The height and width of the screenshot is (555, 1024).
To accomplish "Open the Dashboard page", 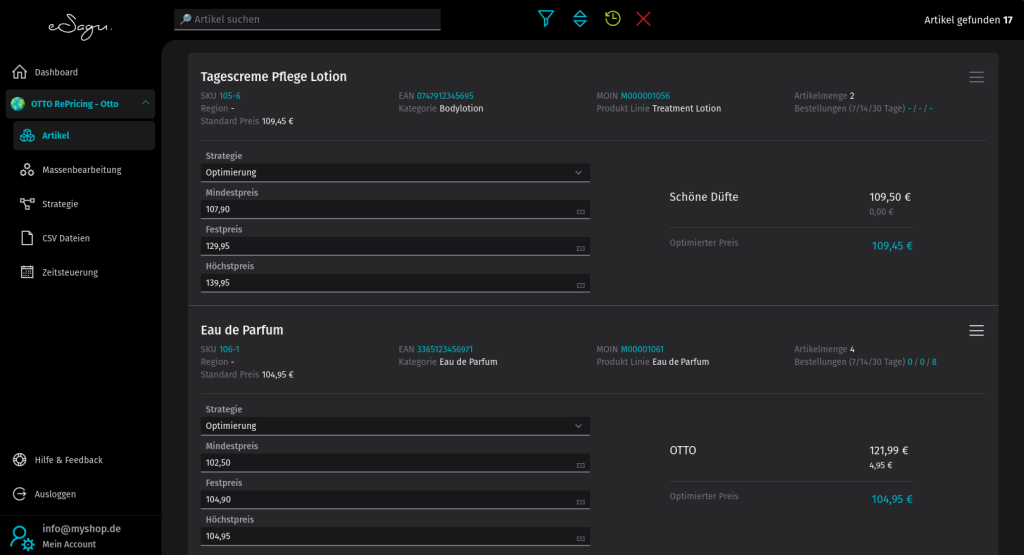I will (56, 72).
